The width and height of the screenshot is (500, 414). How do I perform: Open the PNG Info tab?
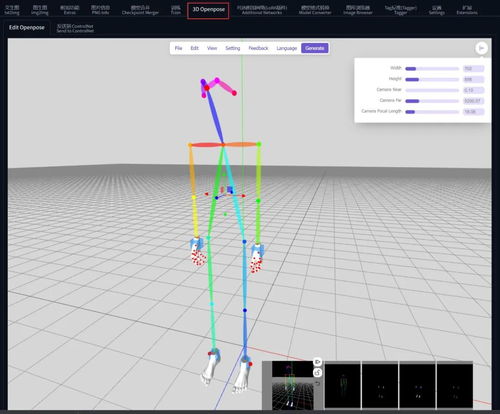[100, 10]
